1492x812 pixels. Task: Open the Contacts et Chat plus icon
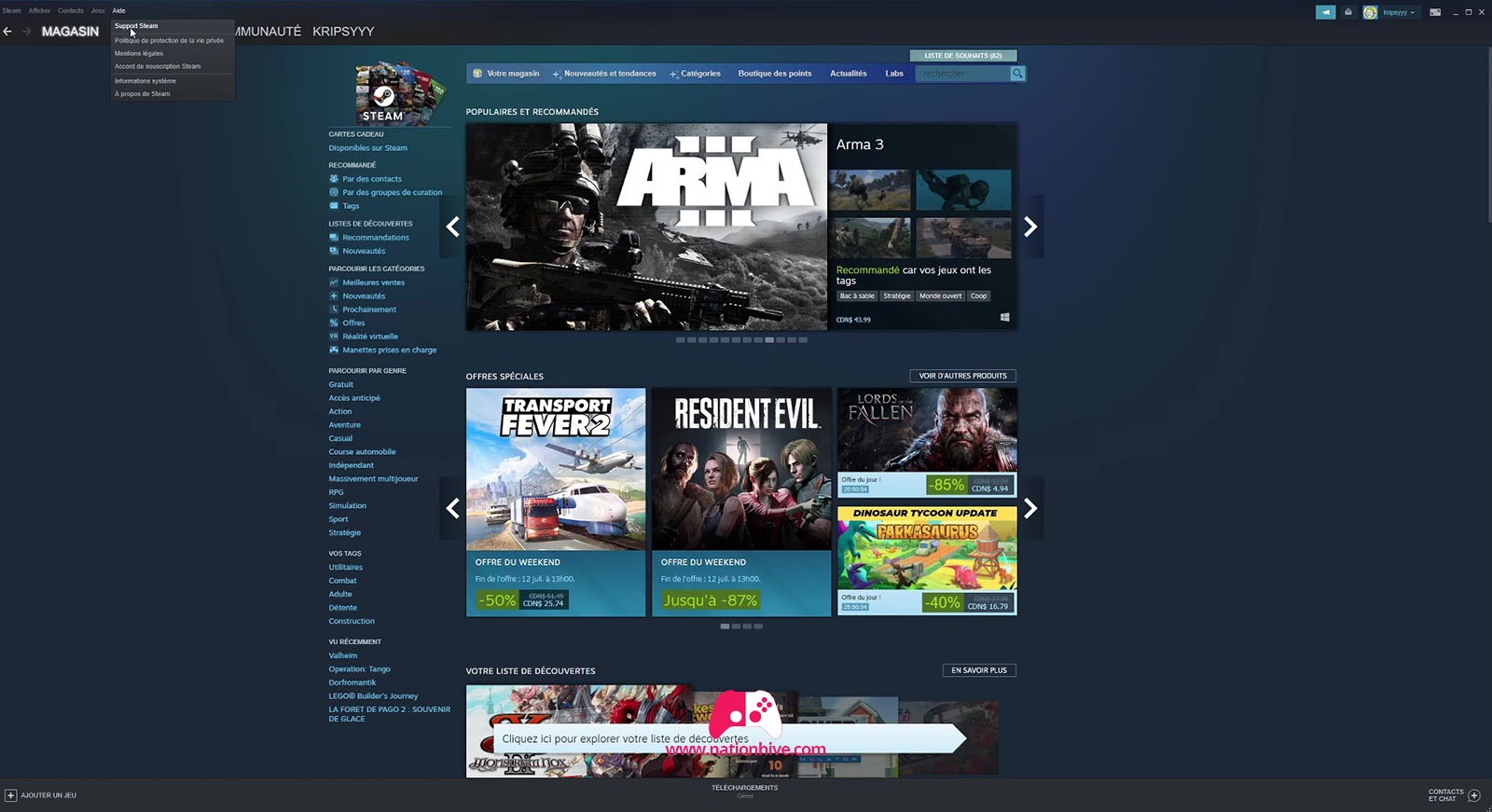point(1474,795)
